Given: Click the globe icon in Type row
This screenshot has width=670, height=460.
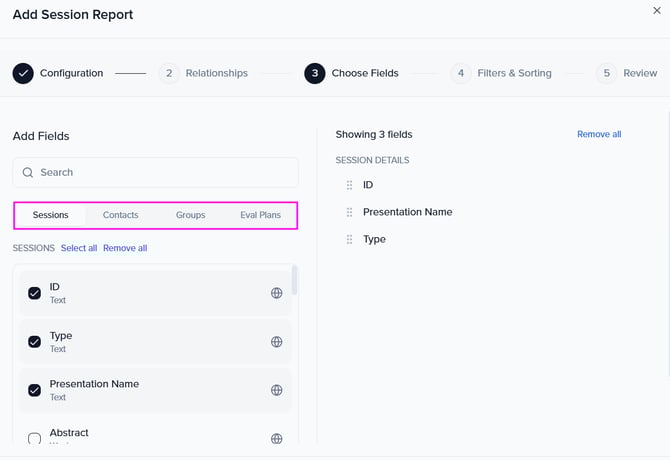Looking at the screenshot, I should [277, 342].
